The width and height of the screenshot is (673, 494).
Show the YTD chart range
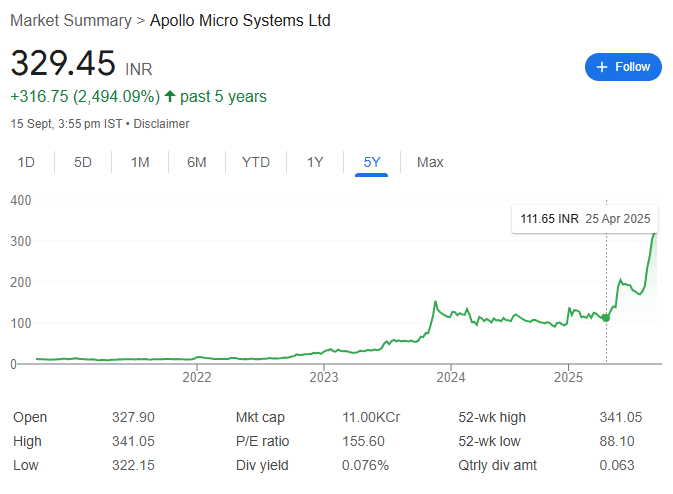pyautogui.click(x=256, y=162)
